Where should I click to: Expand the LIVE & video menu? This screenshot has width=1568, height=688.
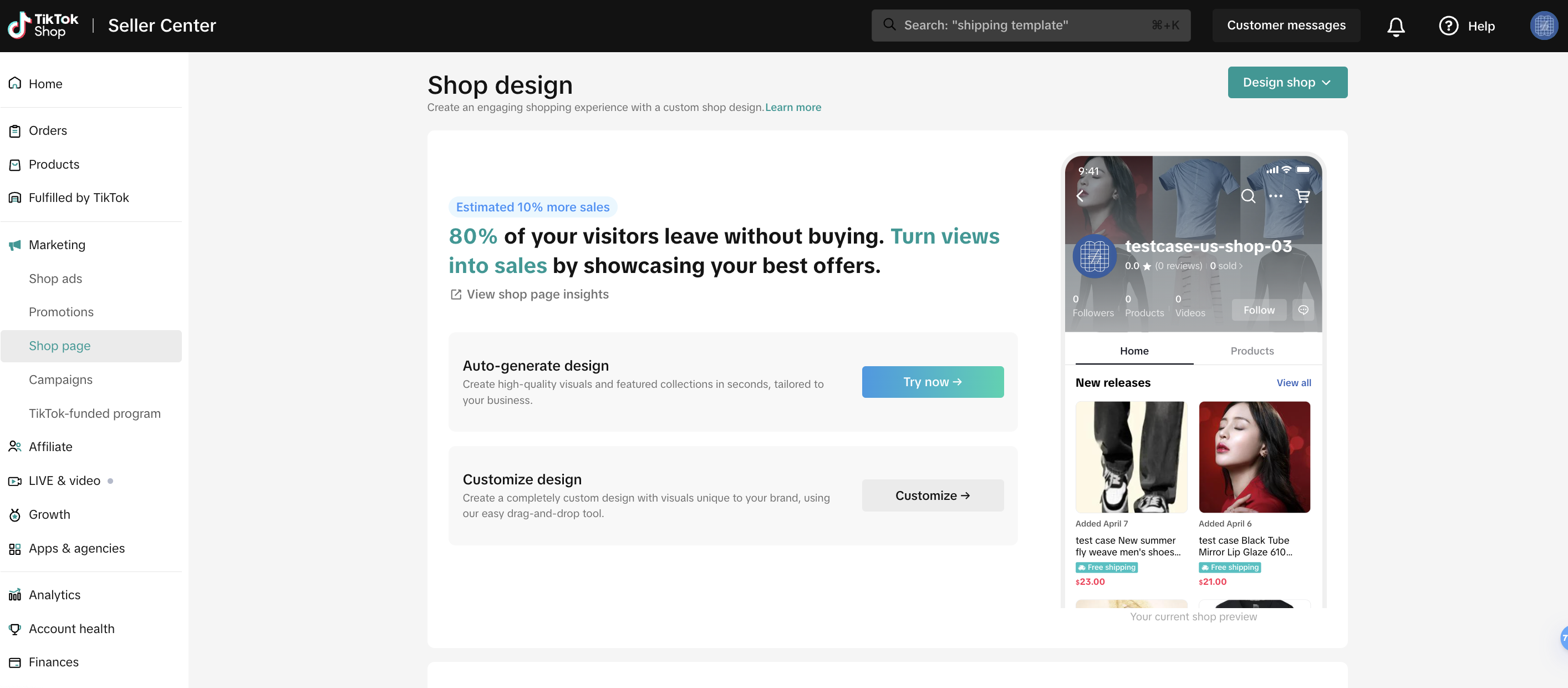tap(64, 481)
